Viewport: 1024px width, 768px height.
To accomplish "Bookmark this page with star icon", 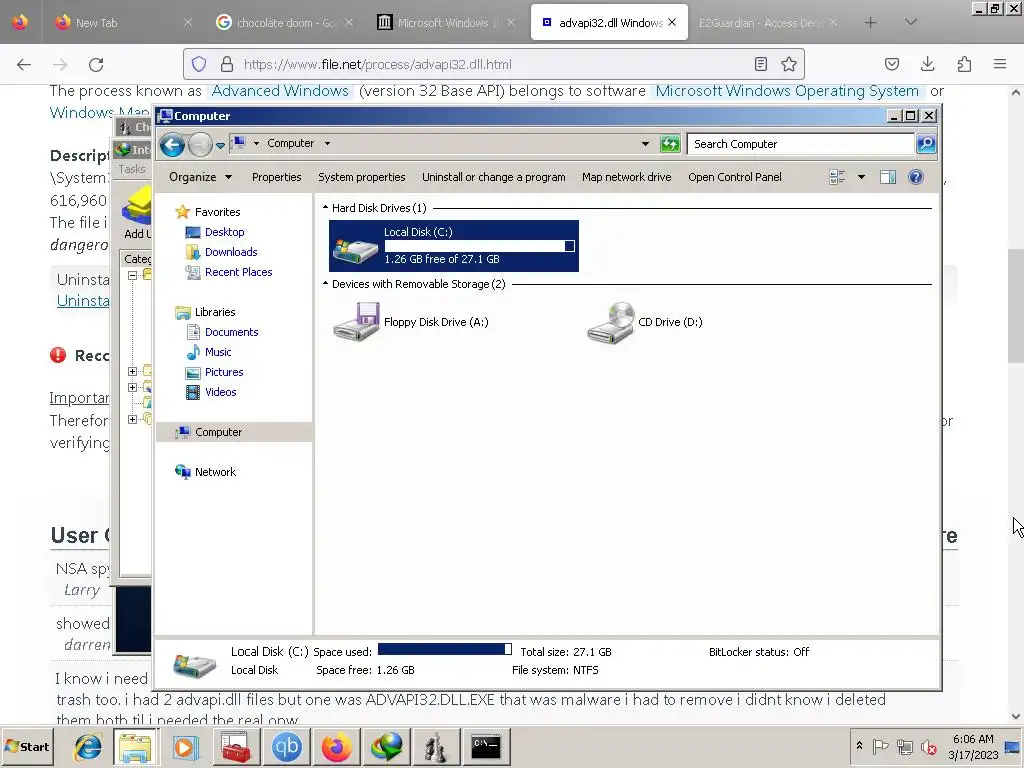I will pos(789,64).
